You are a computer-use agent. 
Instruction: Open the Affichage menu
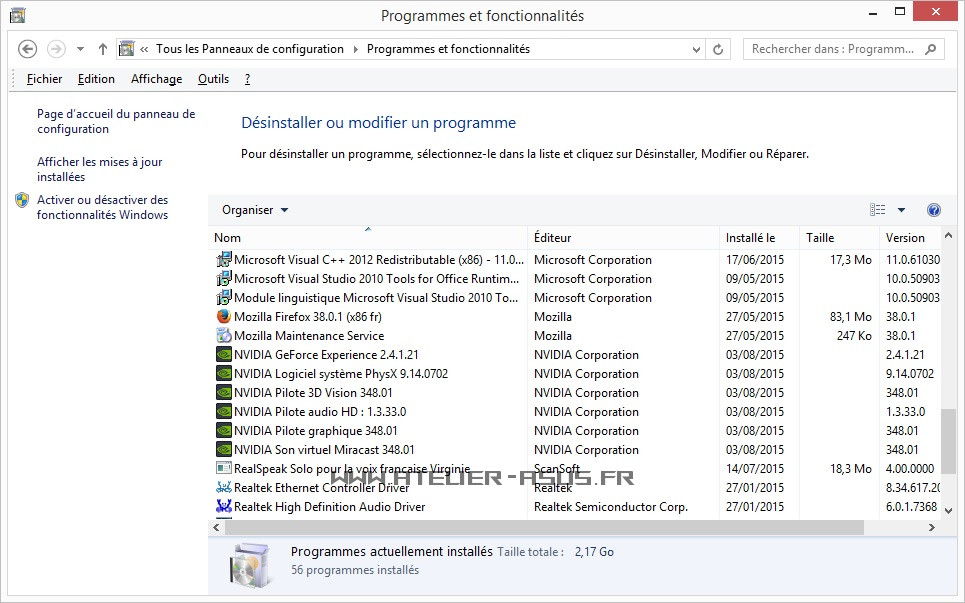click(156, 79)
